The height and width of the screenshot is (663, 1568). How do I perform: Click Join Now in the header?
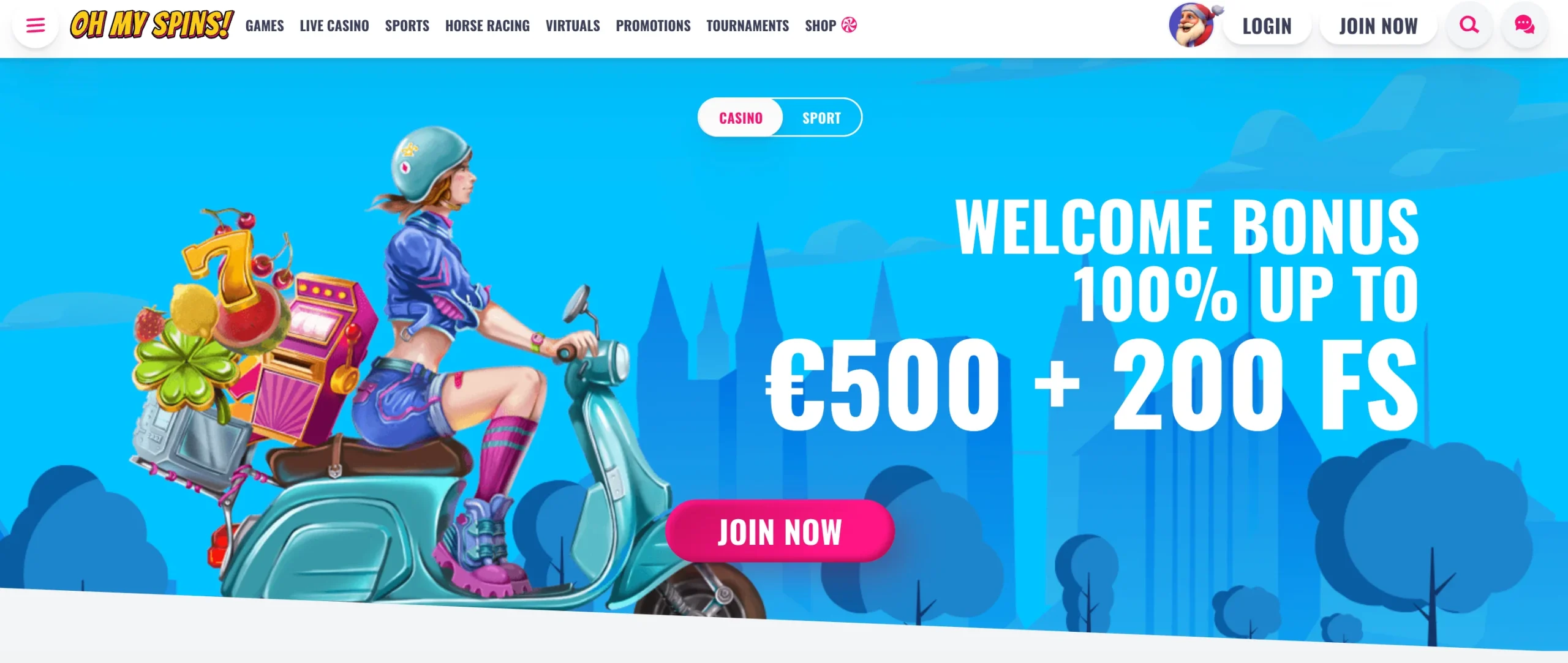pos(1378,26)
